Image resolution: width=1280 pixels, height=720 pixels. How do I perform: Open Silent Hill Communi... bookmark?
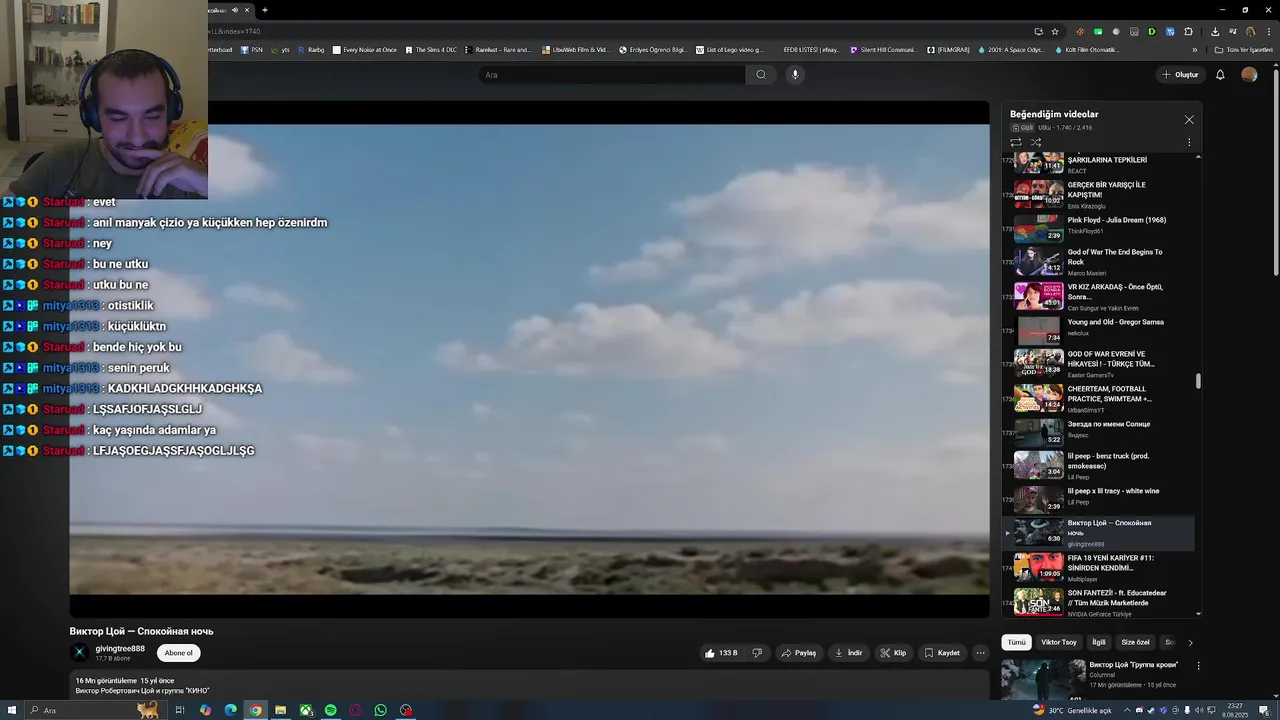pos(882,49)
